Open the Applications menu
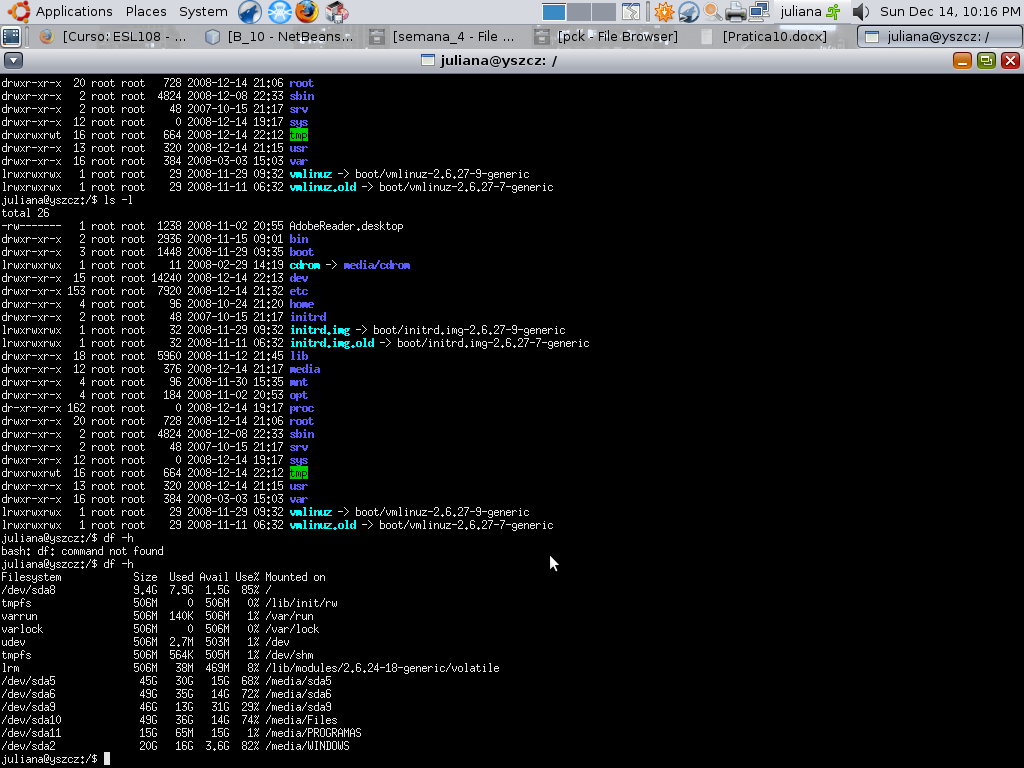The image size is (1024, 768). [x=74, y=11]
